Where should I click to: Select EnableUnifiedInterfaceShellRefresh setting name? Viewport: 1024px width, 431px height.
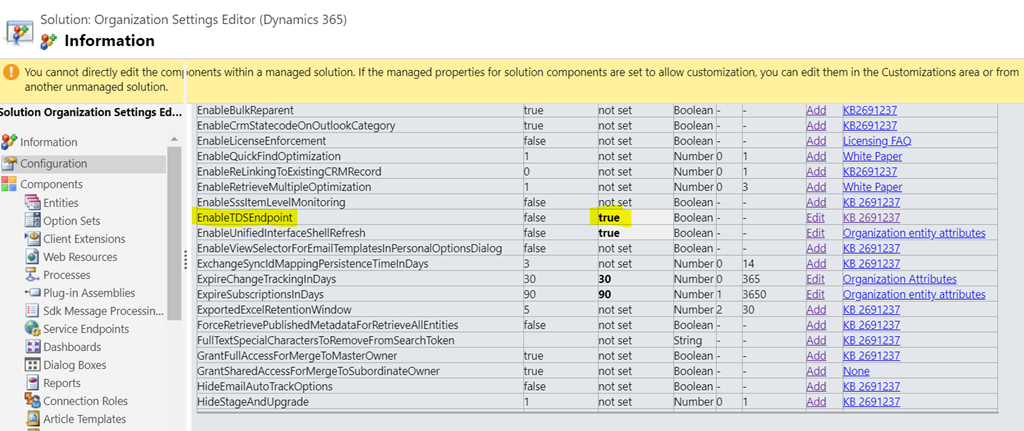point(281,232)
